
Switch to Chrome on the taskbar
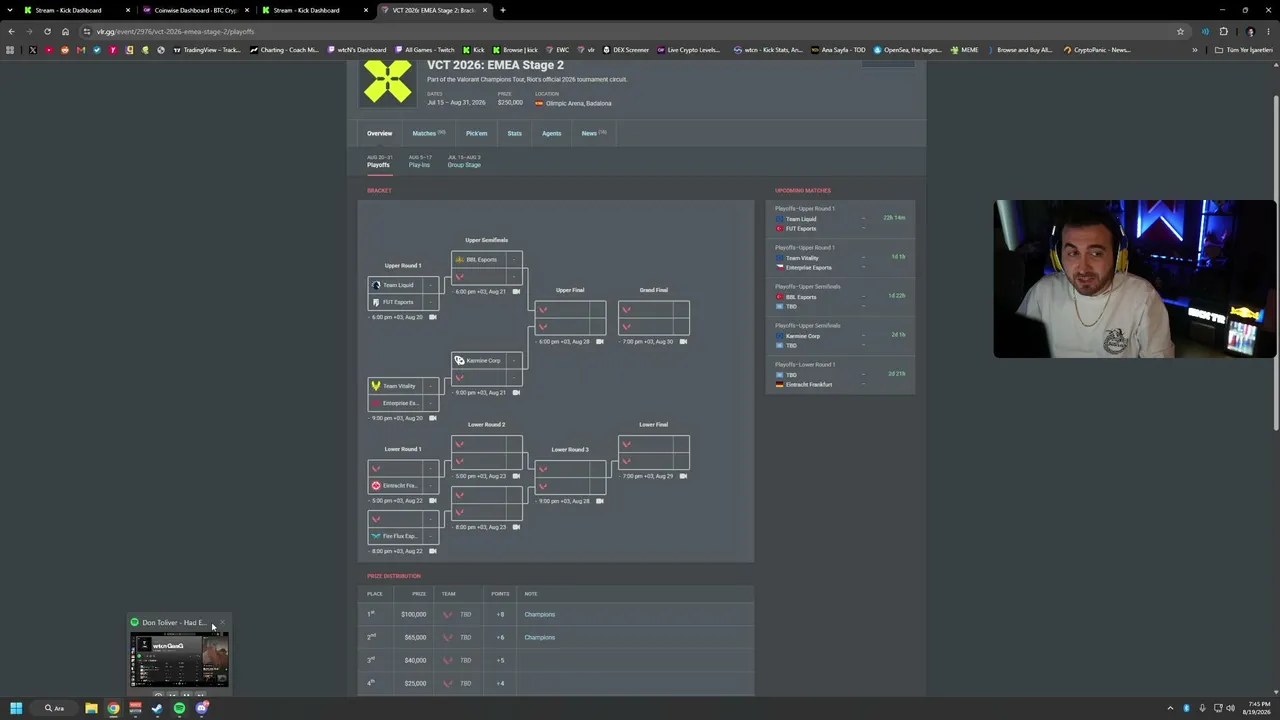[x=113, y=708]
